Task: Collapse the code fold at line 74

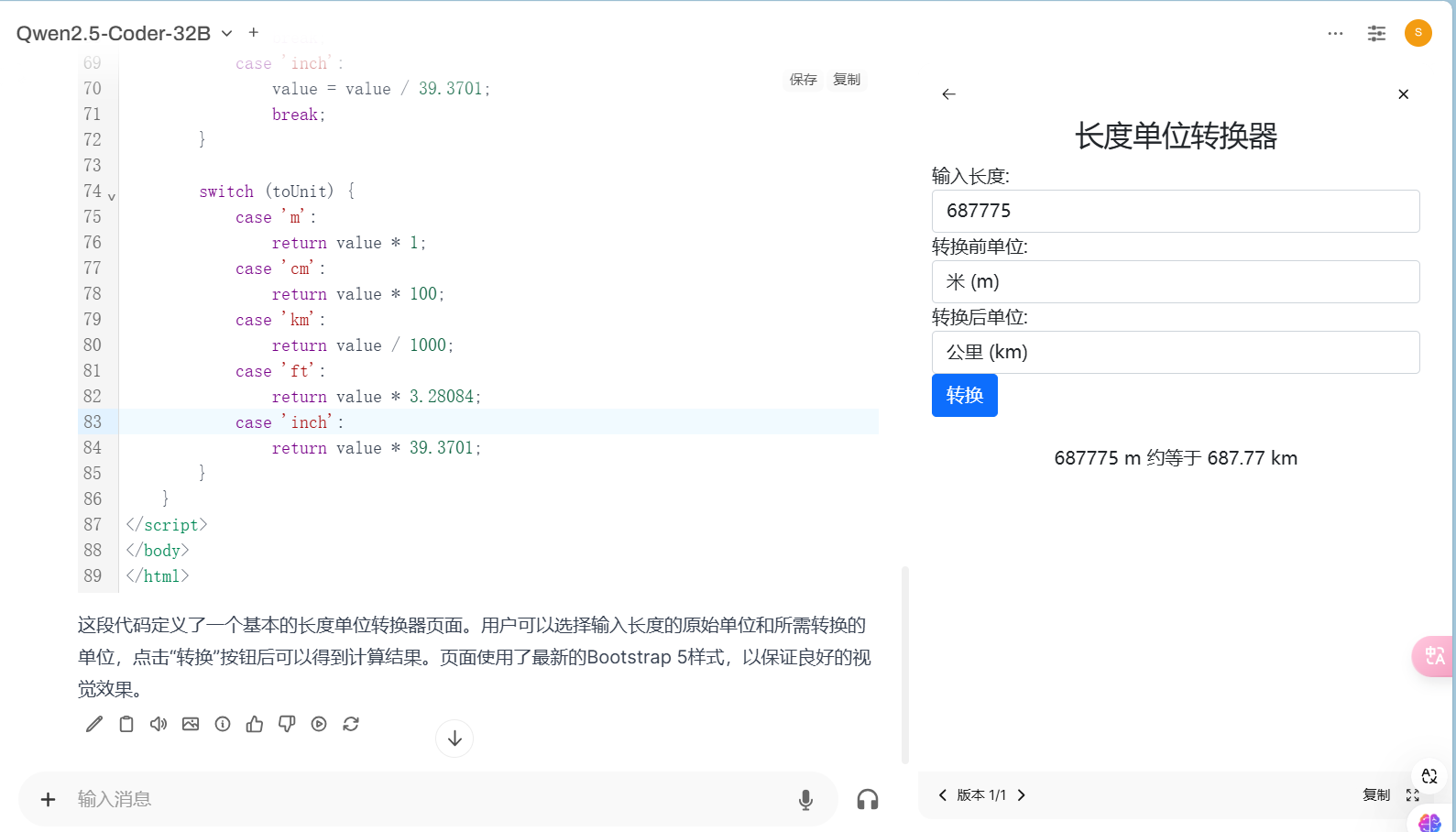Action: coord(112,196)
